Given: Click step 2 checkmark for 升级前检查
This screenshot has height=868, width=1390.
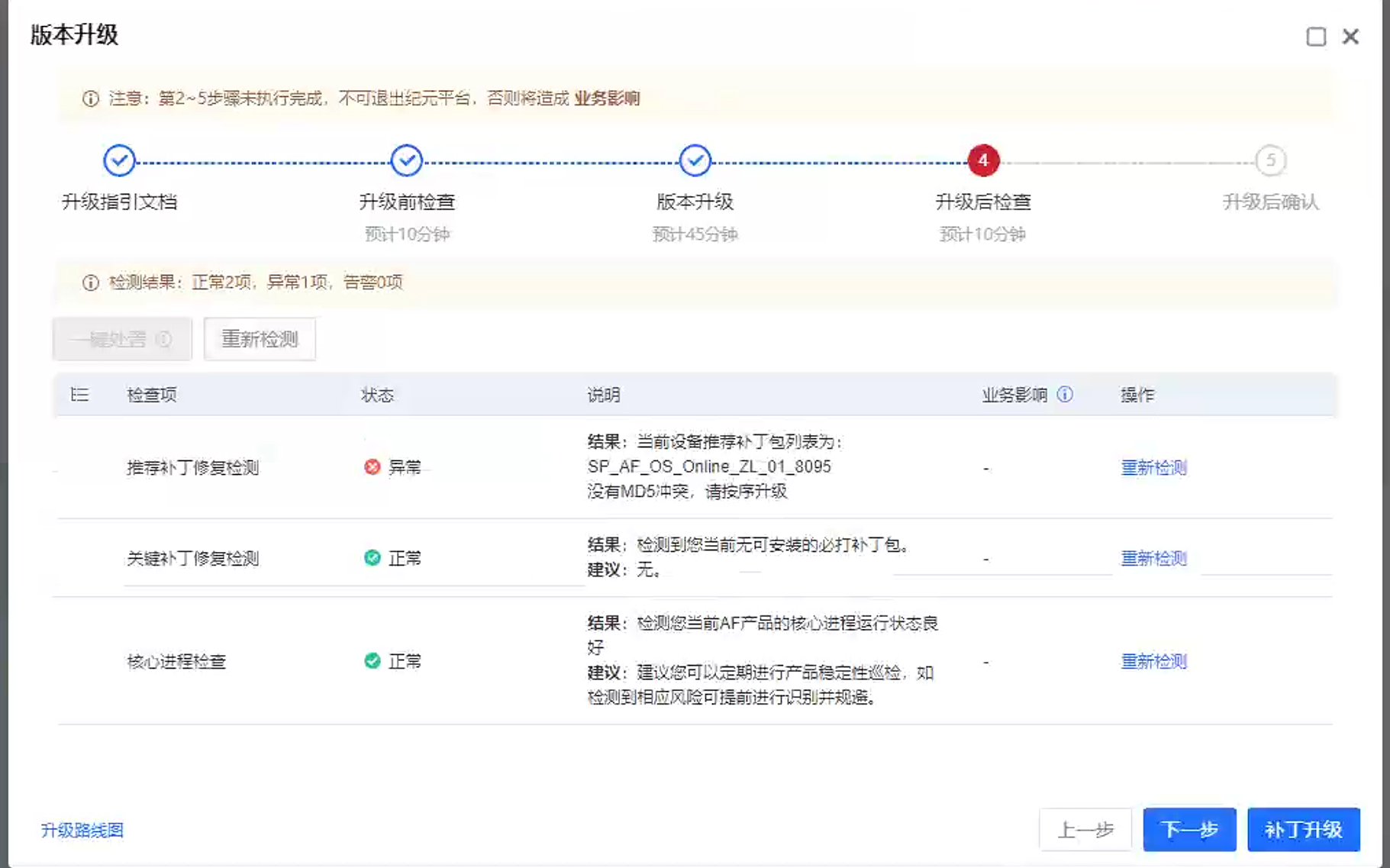Looking at the screenshot, I should point(407,160).
